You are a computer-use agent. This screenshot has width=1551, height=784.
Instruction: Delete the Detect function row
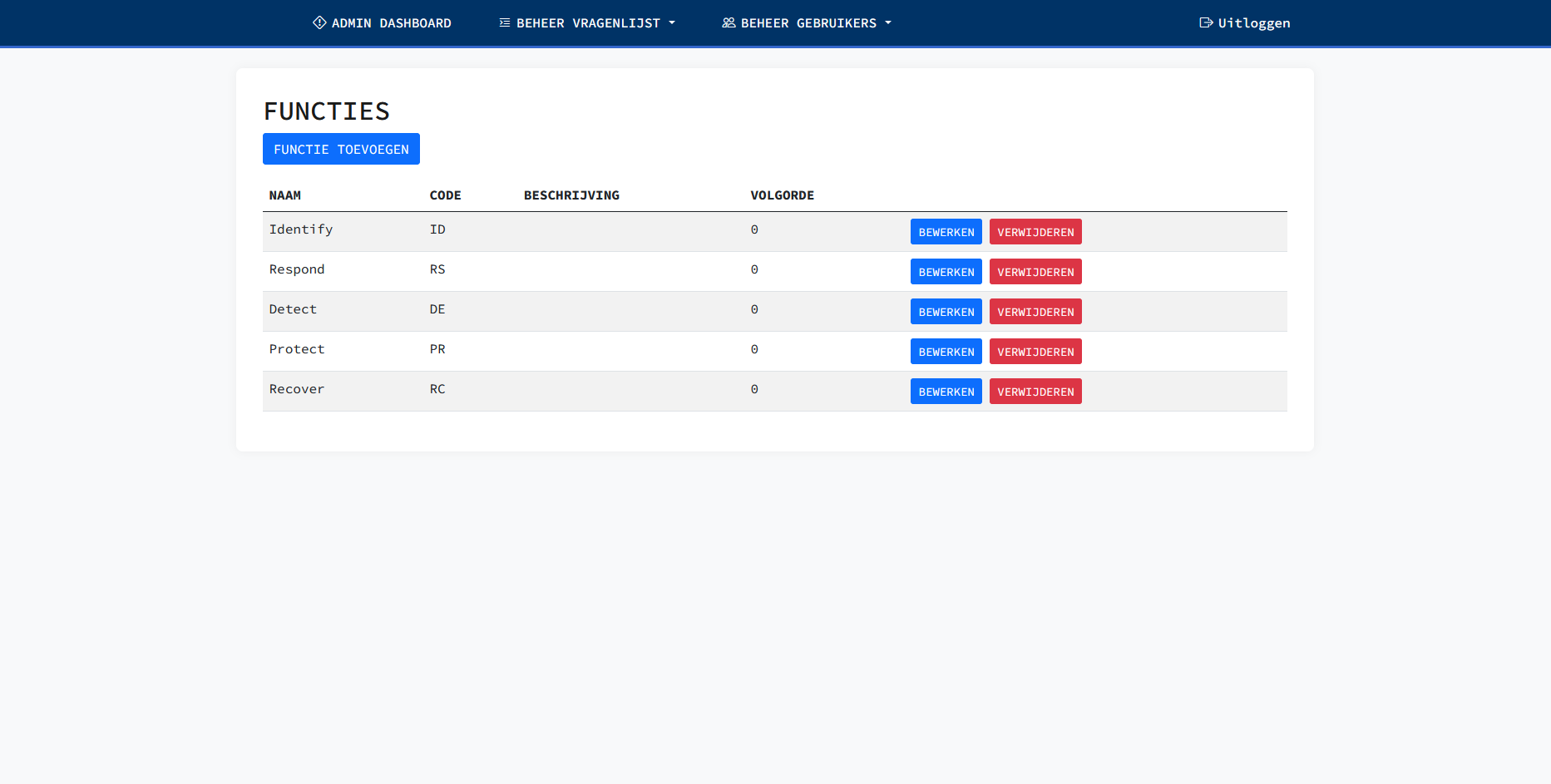[x=1035, y=312]
